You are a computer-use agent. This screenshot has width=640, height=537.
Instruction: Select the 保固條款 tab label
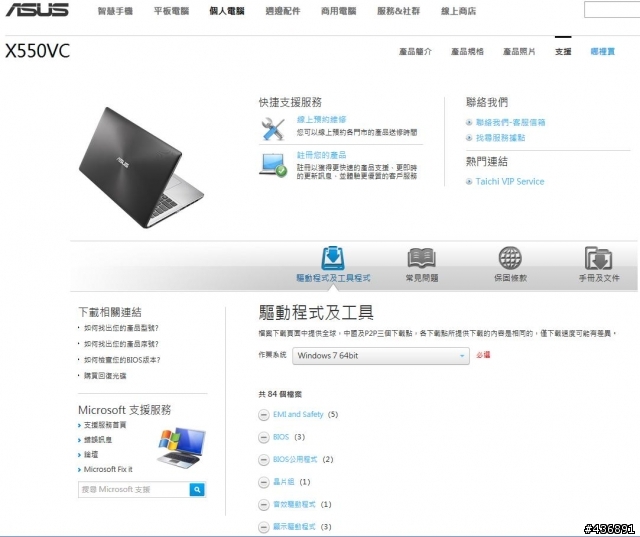pos(510,278)
